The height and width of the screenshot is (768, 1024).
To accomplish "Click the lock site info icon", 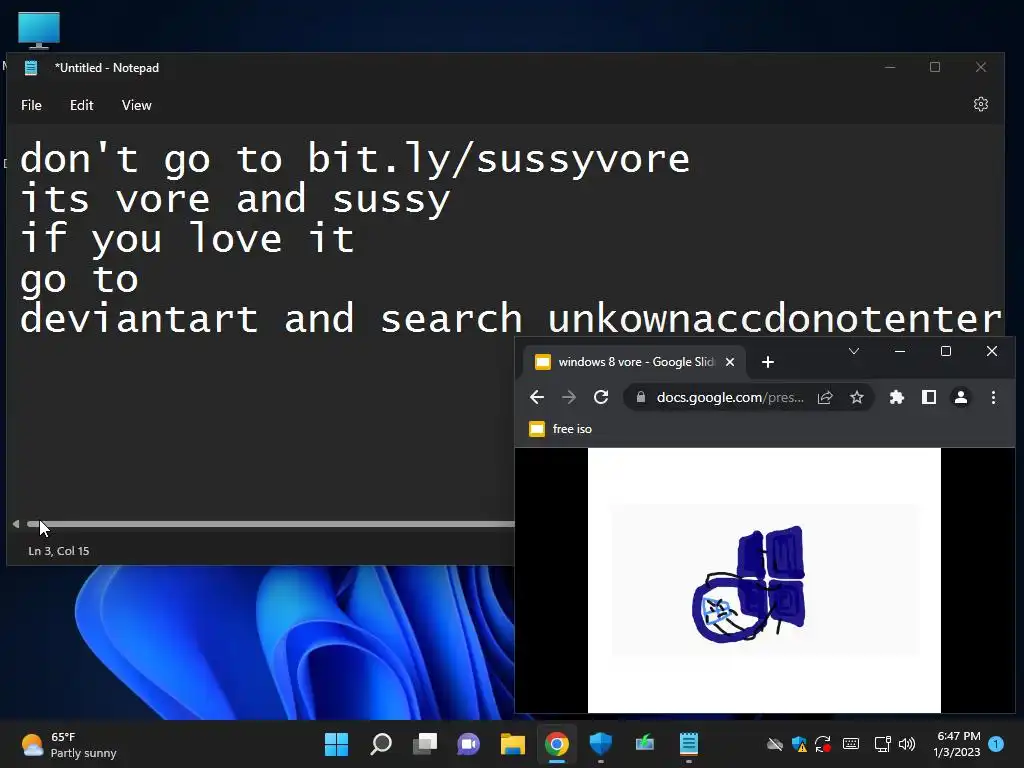I will [x=641, y=397].
